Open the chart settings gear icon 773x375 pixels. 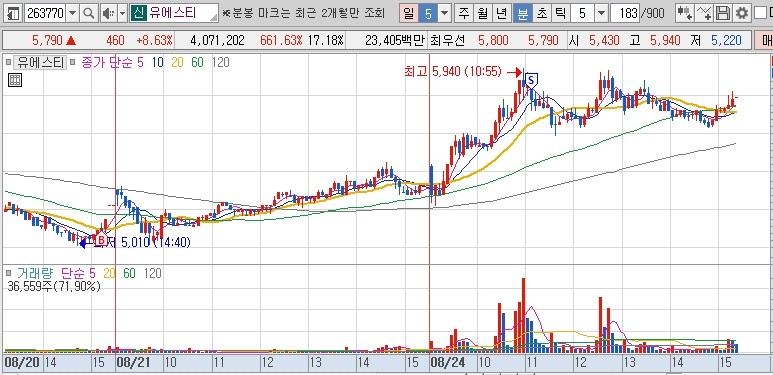pyautogui.click(x=741, y=13)
